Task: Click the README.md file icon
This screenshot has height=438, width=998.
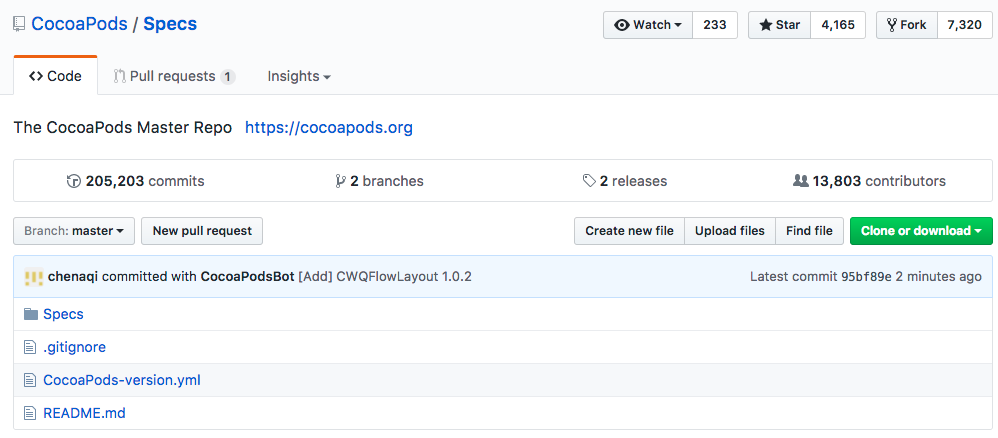Action: click(x=29, y=413)
